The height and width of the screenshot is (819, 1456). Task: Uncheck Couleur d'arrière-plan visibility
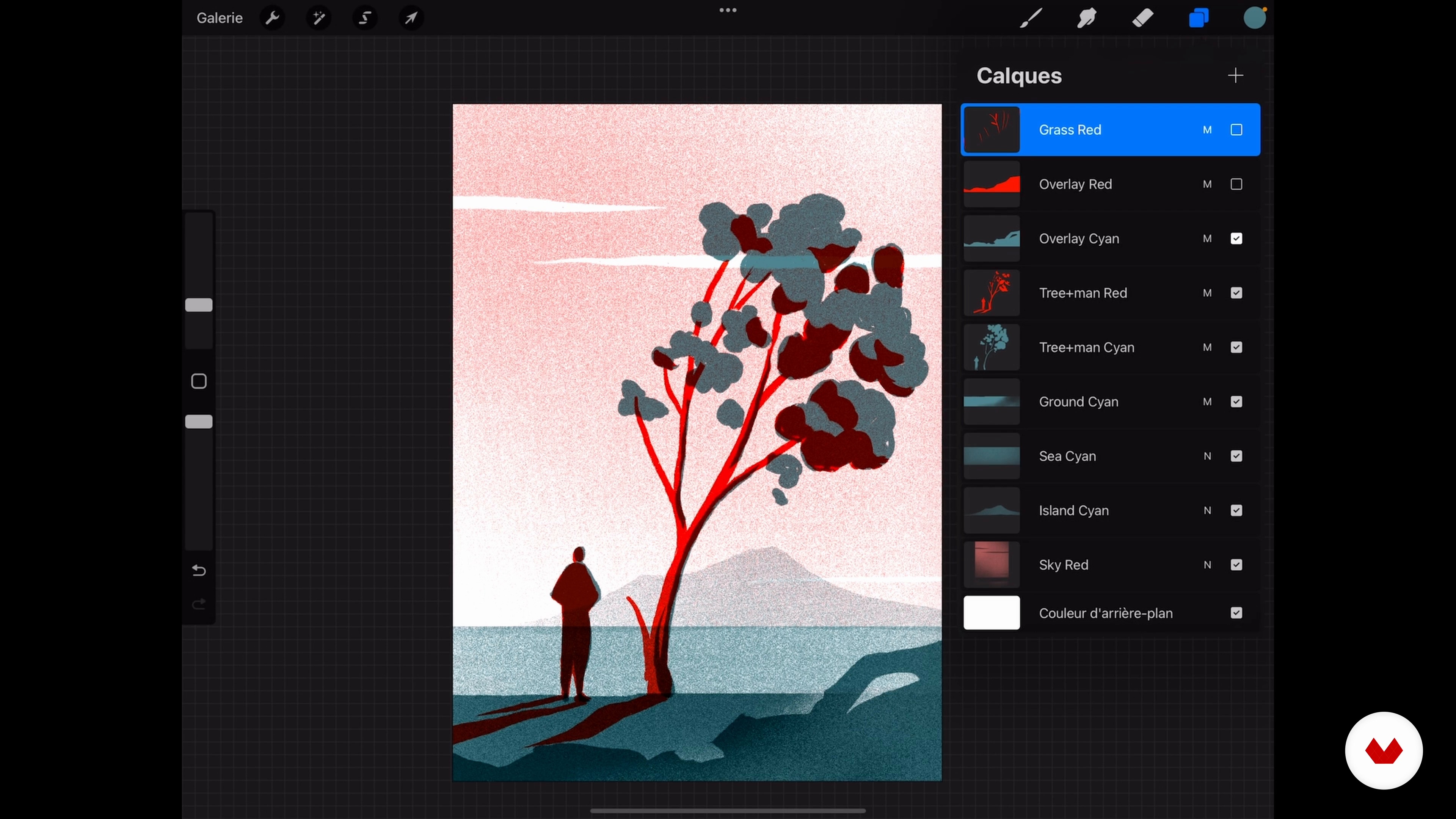pos(1236,613)
